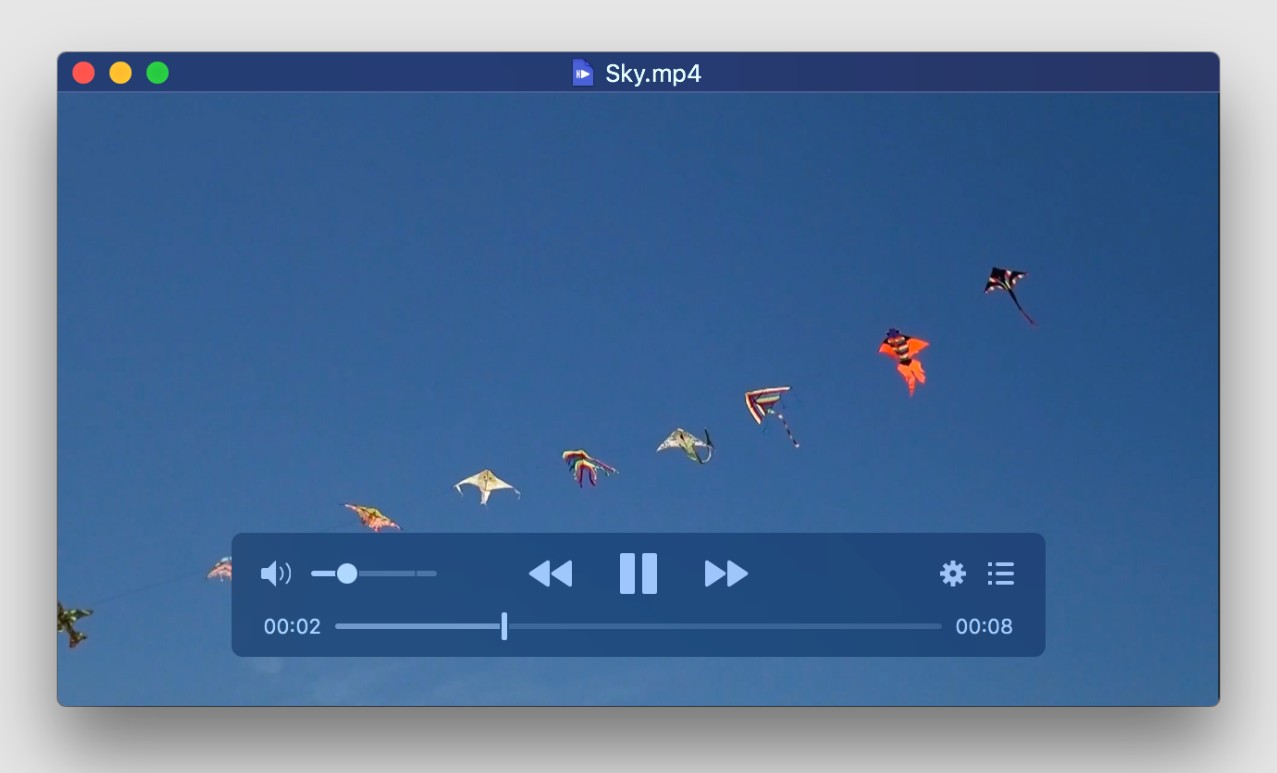The width and height of the screenshot is (1277, 773).
Task: Select the rewind icon
Action: coord(551,573)
